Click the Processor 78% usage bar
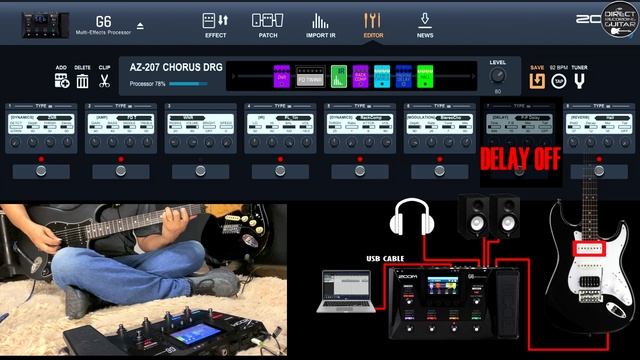640x360 pixels. (188, 84)
